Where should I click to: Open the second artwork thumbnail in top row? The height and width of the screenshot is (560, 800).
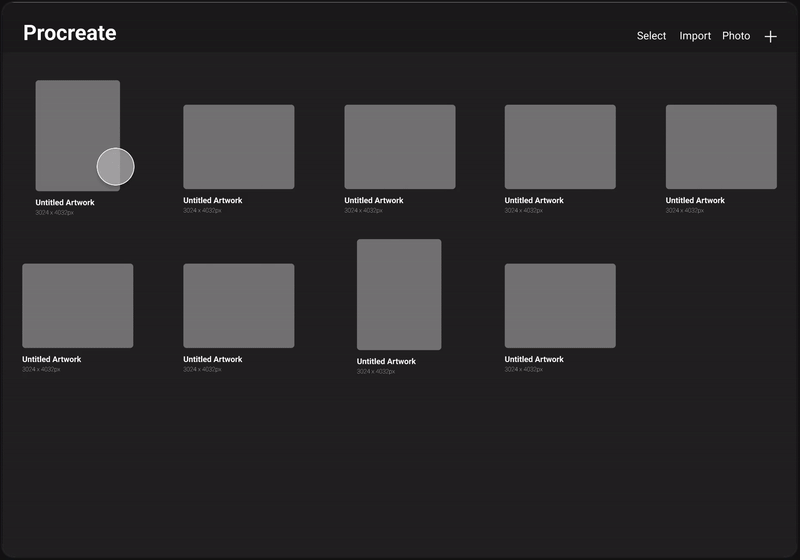[239, 147]
